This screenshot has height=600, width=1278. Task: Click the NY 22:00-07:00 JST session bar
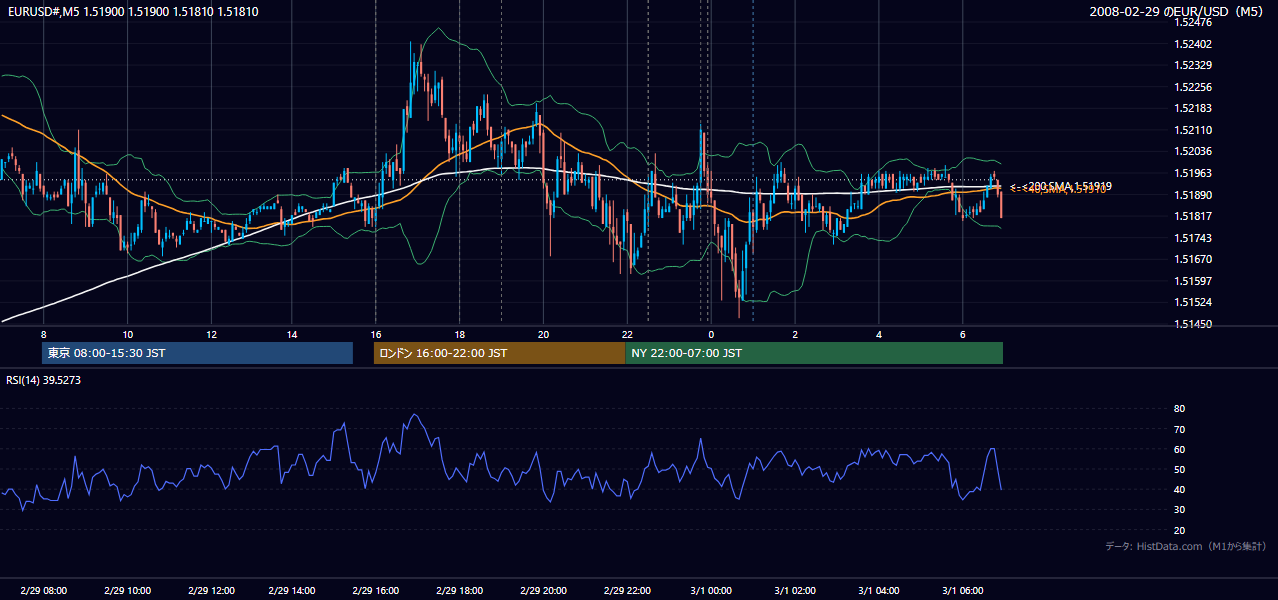(x=814, y=353)
